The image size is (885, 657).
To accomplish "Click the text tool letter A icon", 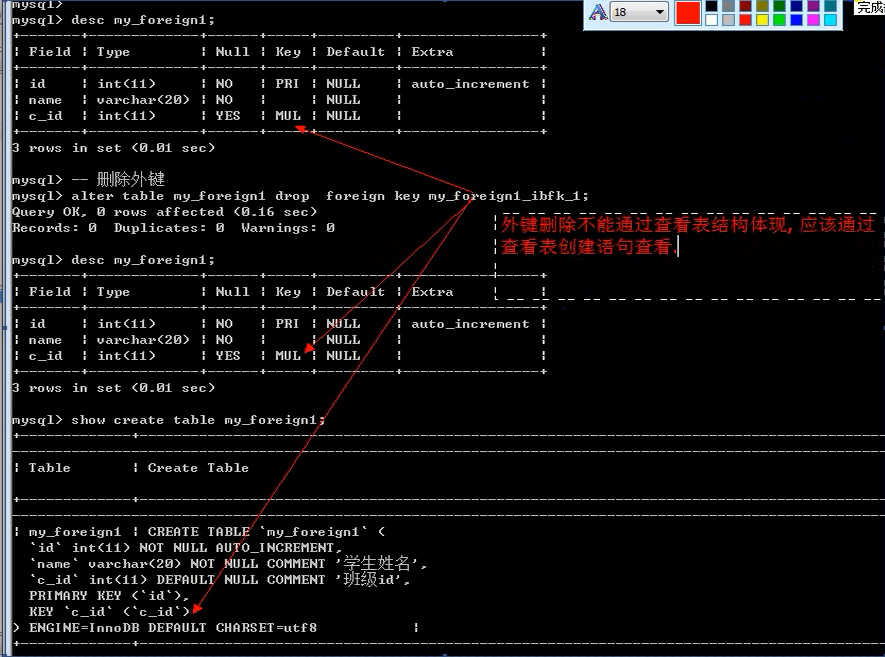I will [598, 12].
